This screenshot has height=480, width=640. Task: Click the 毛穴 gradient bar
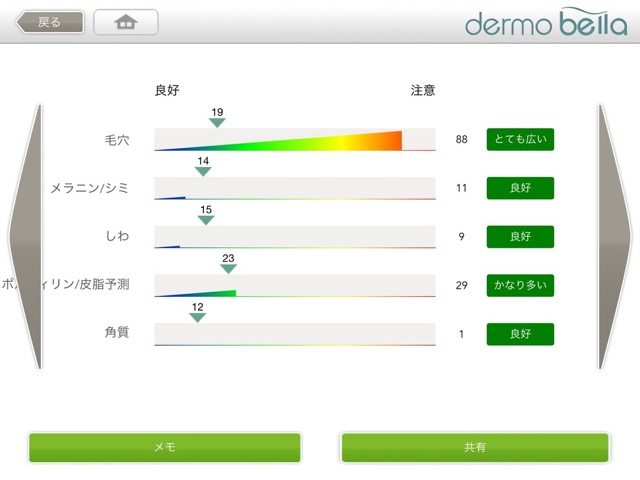coord(295,140)
